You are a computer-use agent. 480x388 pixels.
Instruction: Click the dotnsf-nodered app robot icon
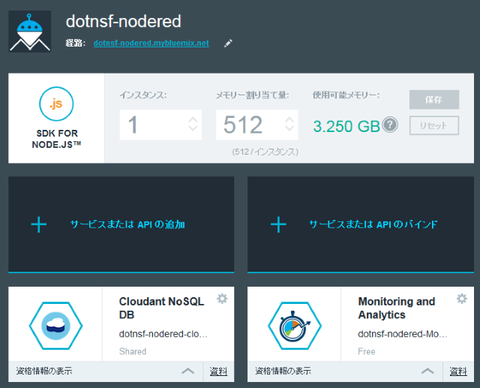pyautogui.click(x=30, y=31)
